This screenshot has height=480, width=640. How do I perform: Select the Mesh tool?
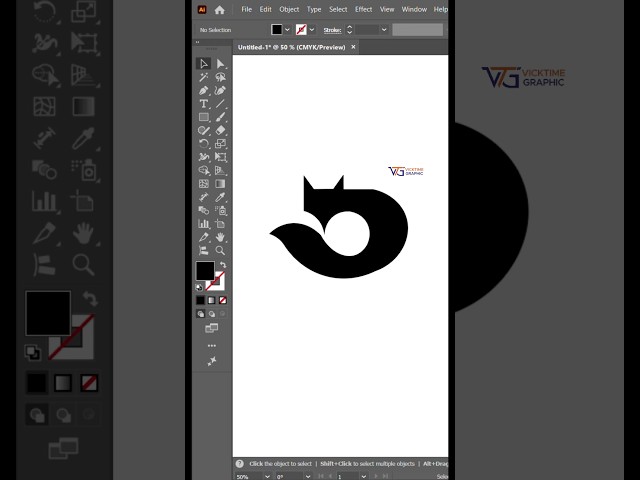(x=204, y=184)
